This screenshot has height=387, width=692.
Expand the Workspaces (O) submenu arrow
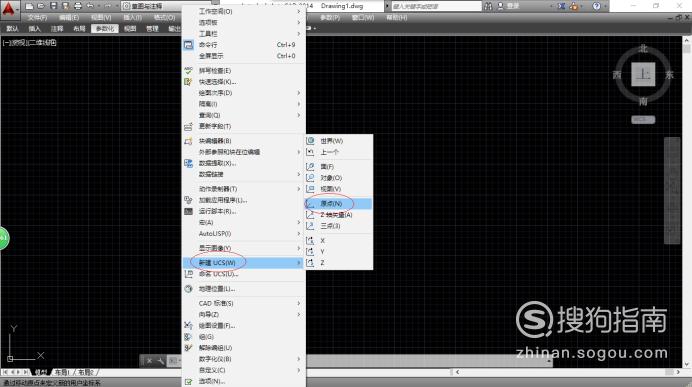(299, 11)
